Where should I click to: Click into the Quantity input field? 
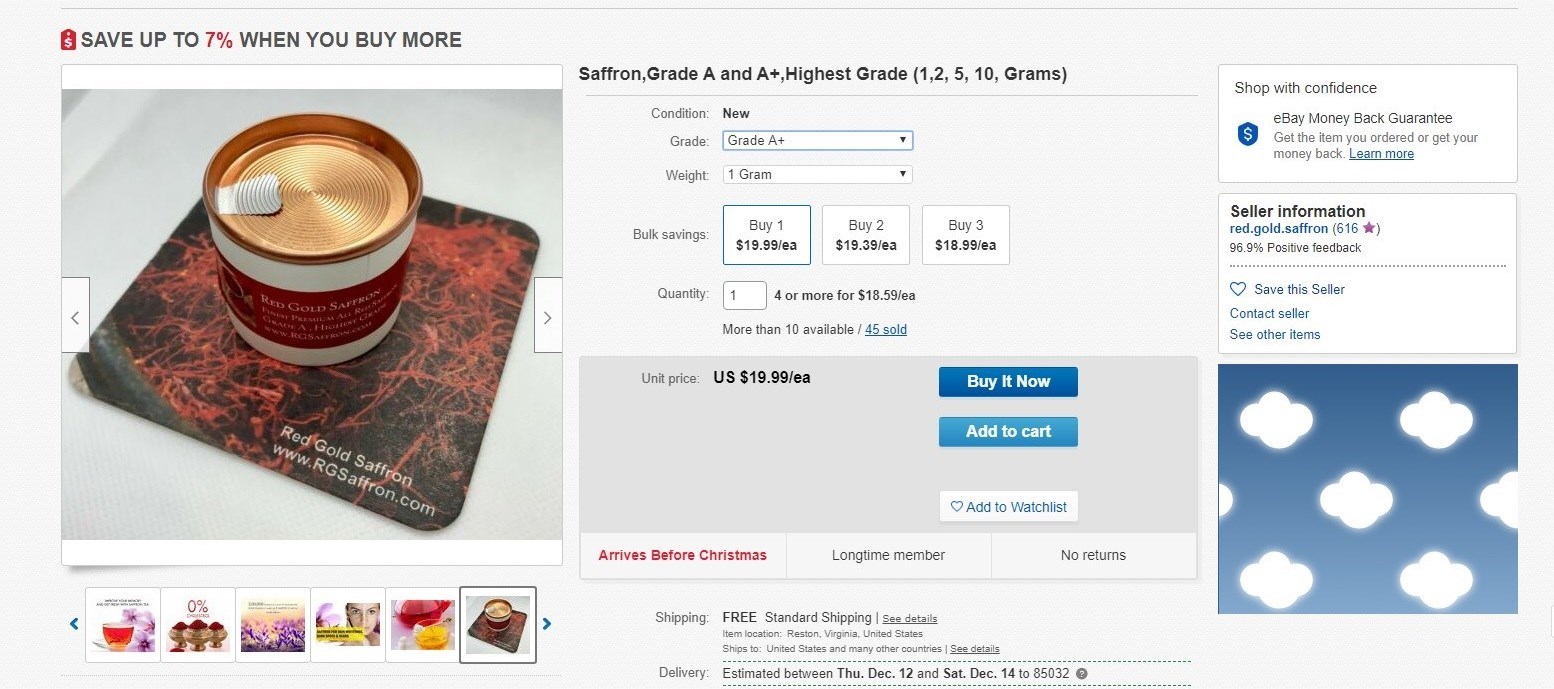pos(744,296)
